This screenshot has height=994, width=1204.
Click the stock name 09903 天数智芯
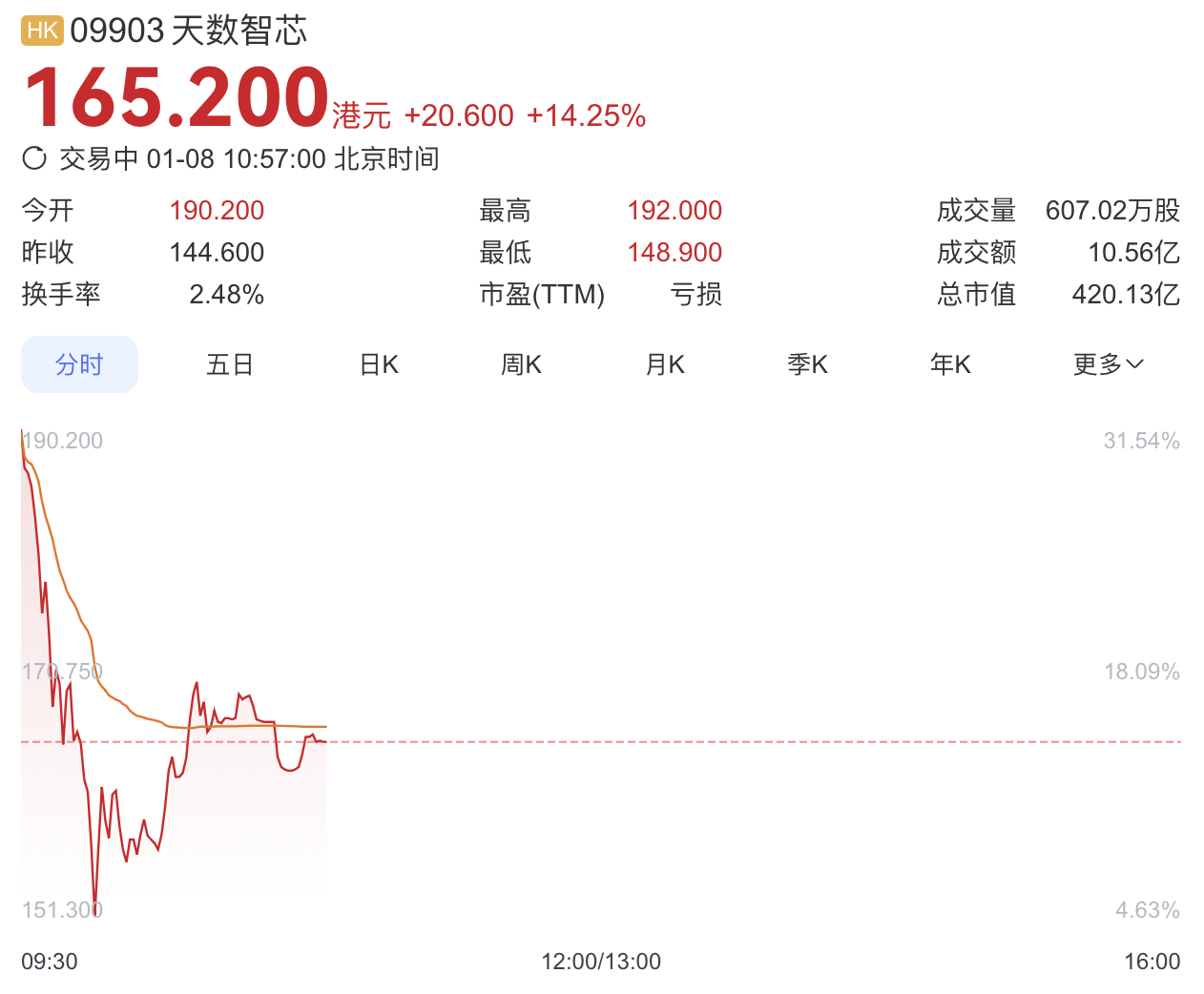click(189, 31)
